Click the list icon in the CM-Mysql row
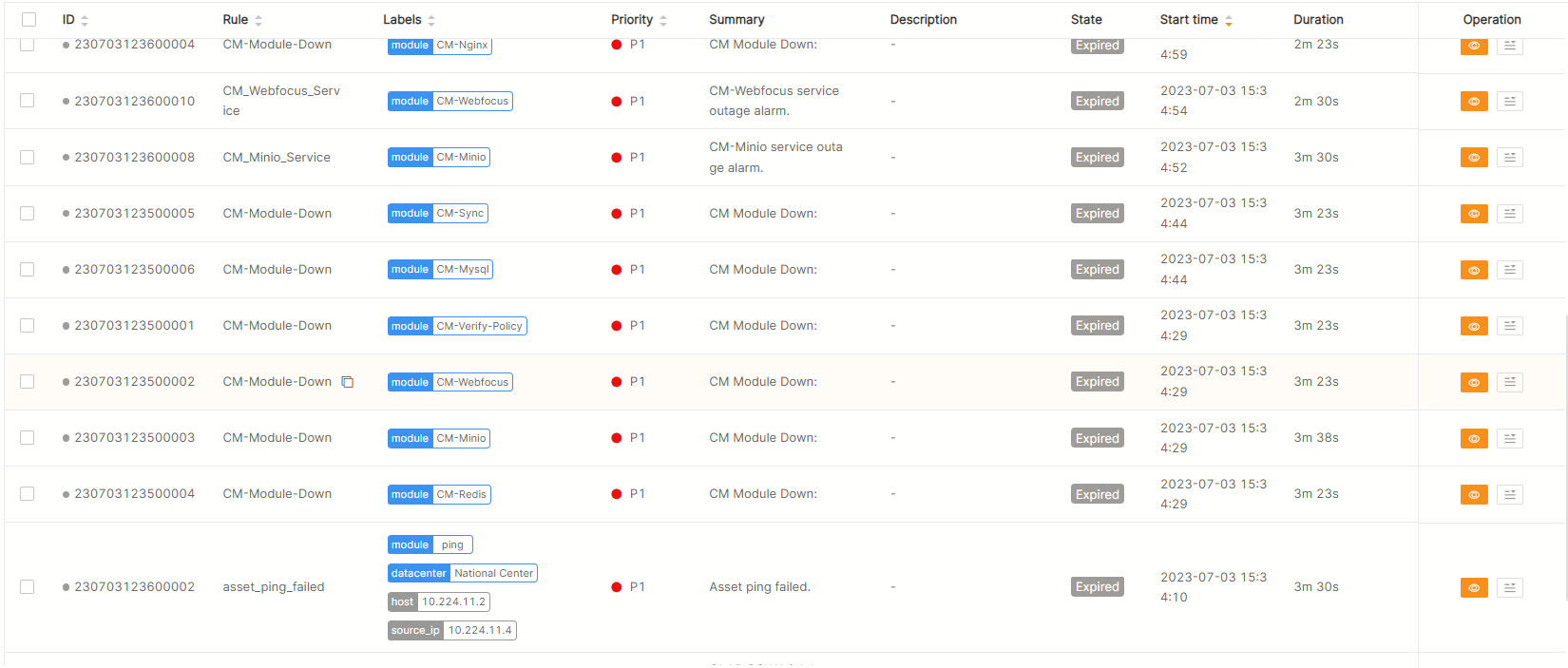 coord(1509,270)
